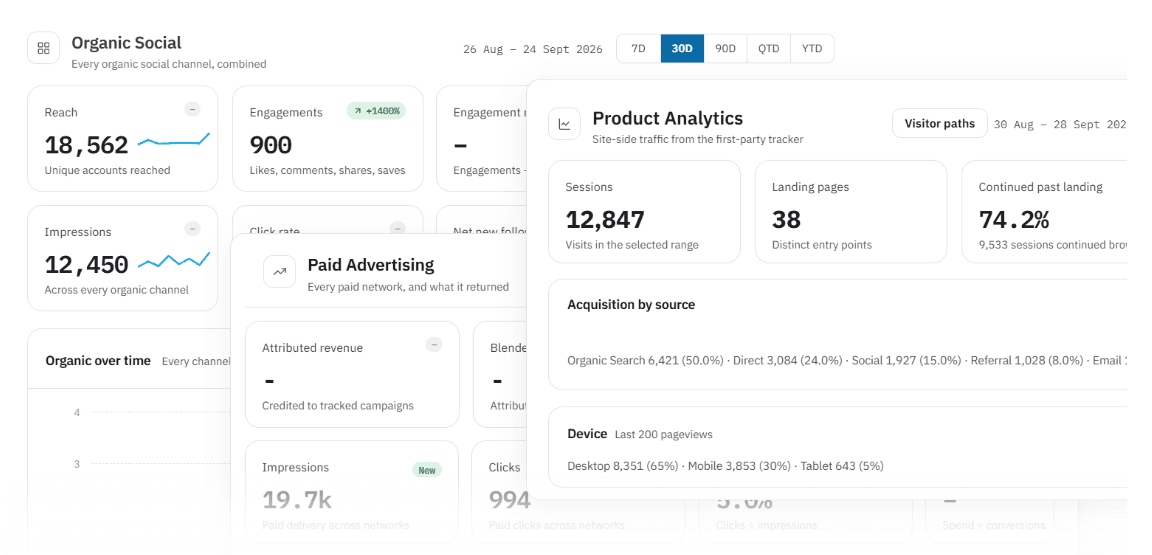Click the Tablet 643 (5%) device entry
The height and width of the screenshot is (555, 1152).
(x=842, y=466)
